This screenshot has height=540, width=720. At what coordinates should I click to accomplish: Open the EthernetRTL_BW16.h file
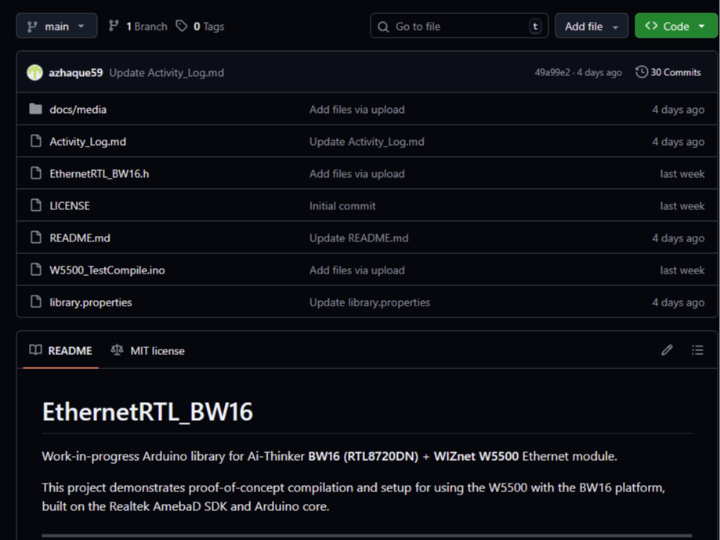click(99, 174)
